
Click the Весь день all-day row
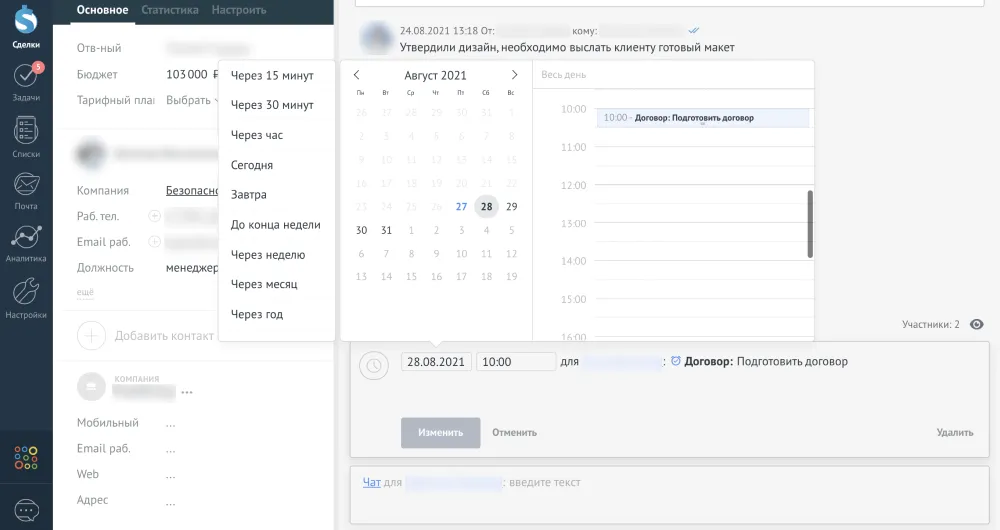coord(673,75)
